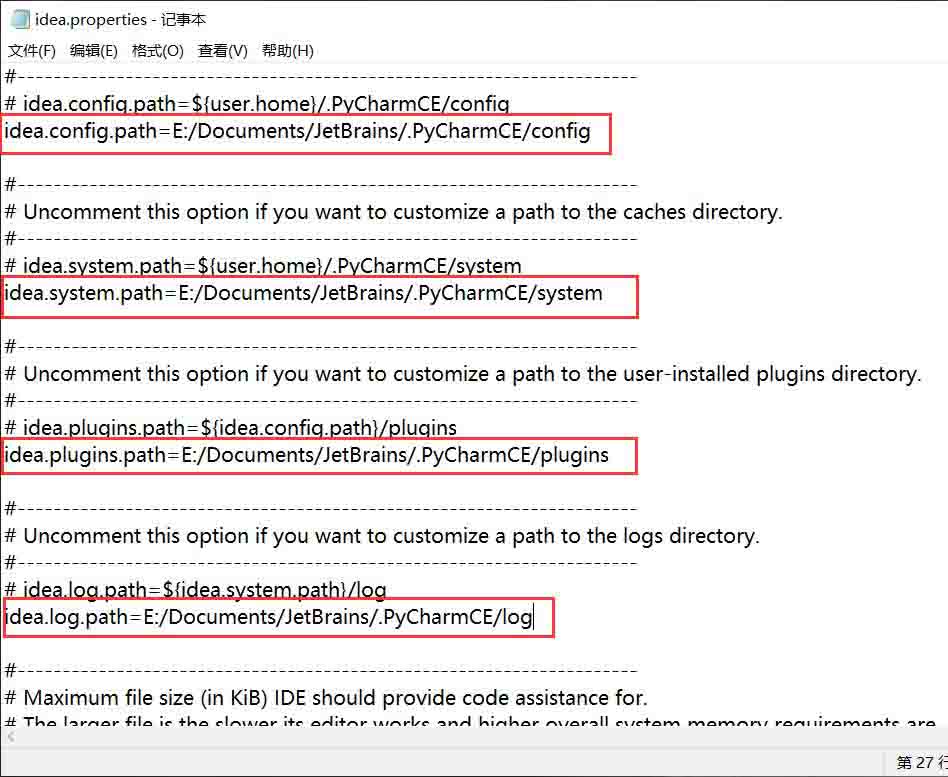Viewport: 948px width, 777px height.
Task: Click the idea.properties window title text
Action: pyautogui.click(x=120, y=20)
